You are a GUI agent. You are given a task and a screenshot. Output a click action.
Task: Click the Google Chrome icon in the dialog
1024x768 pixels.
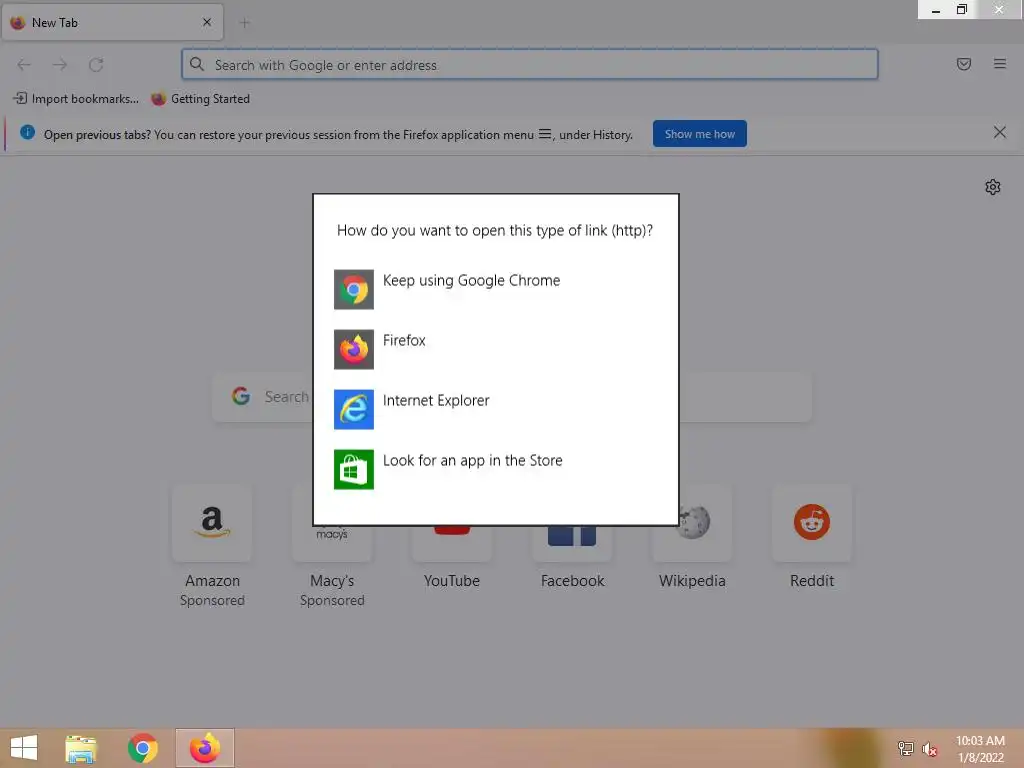tap(353, 289)
